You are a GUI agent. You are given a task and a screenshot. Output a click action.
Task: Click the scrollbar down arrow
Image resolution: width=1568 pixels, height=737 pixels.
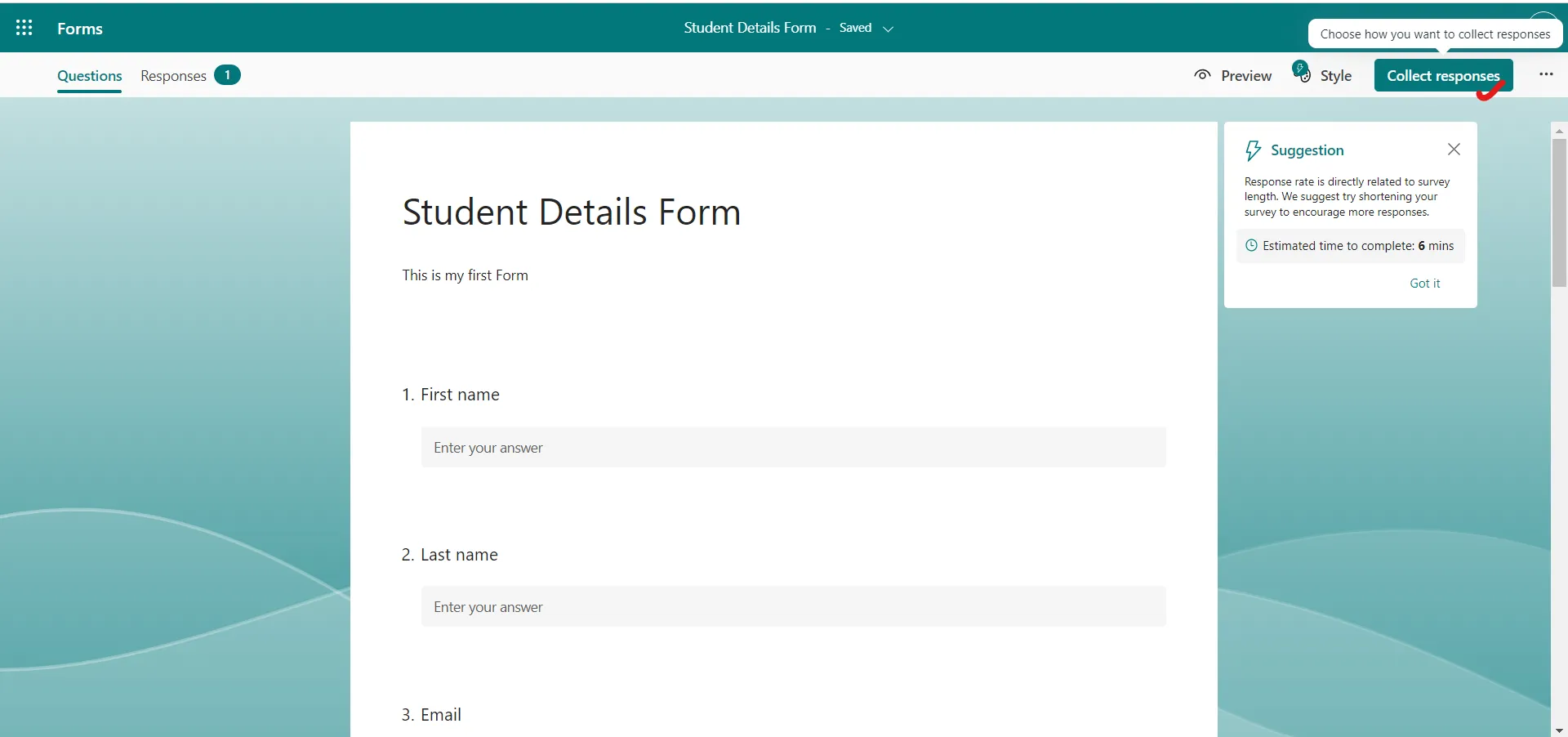click(1558, 730)
